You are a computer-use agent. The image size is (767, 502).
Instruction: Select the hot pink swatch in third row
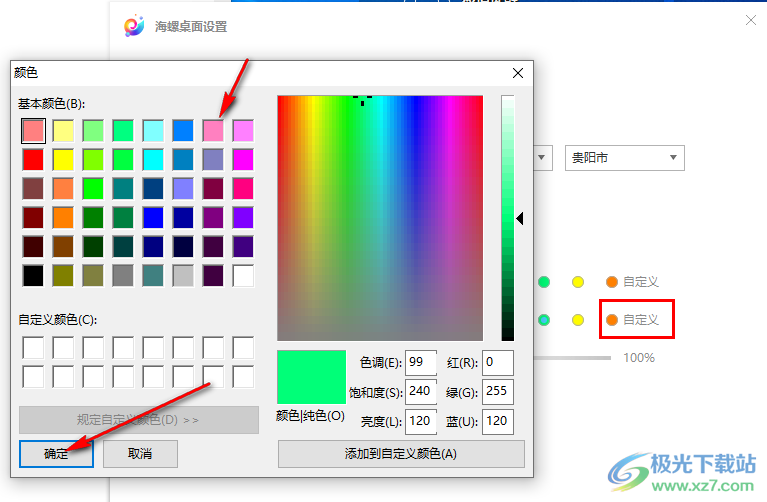pos(243,189)
